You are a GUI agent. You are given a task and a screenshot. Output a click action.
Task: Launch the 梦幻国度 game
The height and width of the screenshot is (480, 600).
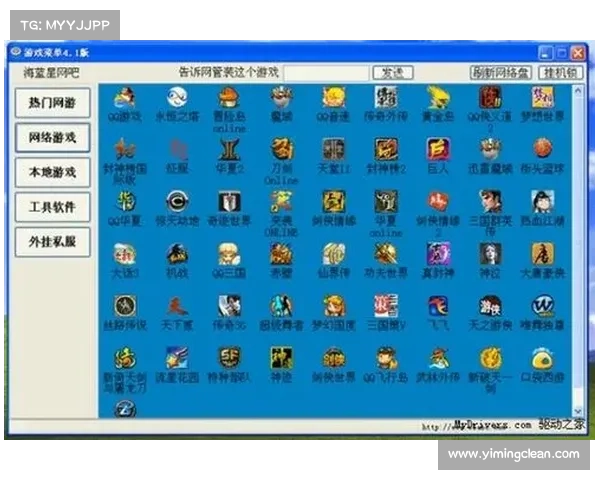pos(334,306)
